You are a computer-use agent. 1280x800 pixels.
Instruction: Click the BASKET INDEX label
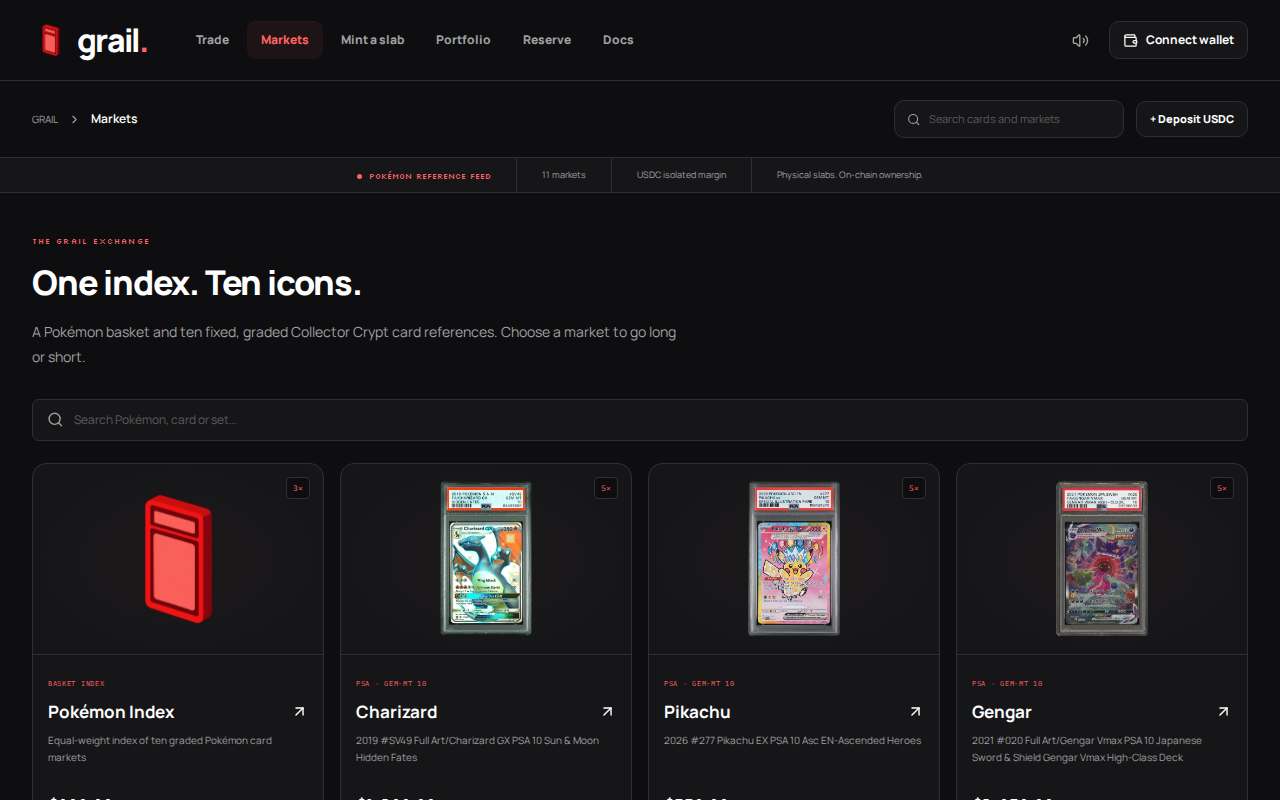[x=76, y=684]
